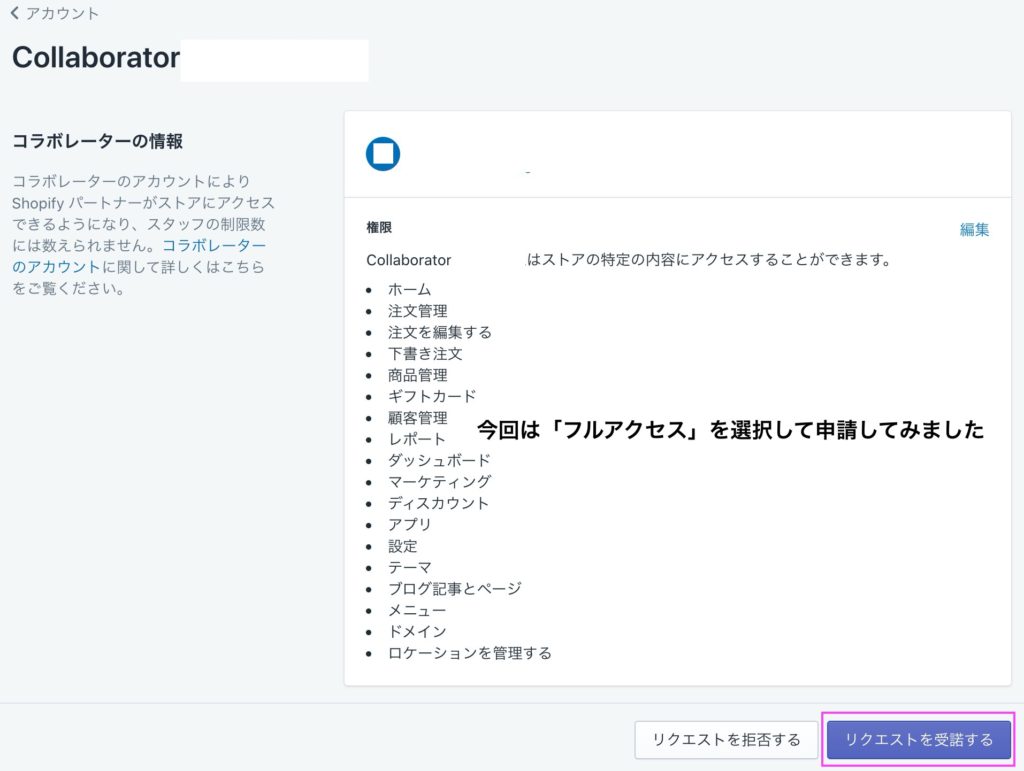Go back via the アカウント breadcrumb
The image size is (1024, 771).
click(62, 14)
